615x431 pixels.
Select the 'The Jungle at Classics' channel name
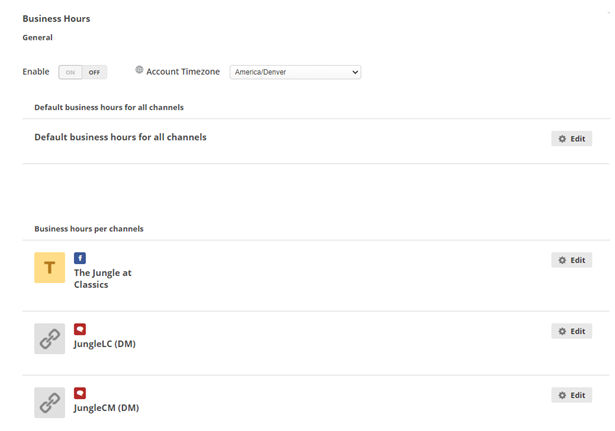[x=103, y=278]
